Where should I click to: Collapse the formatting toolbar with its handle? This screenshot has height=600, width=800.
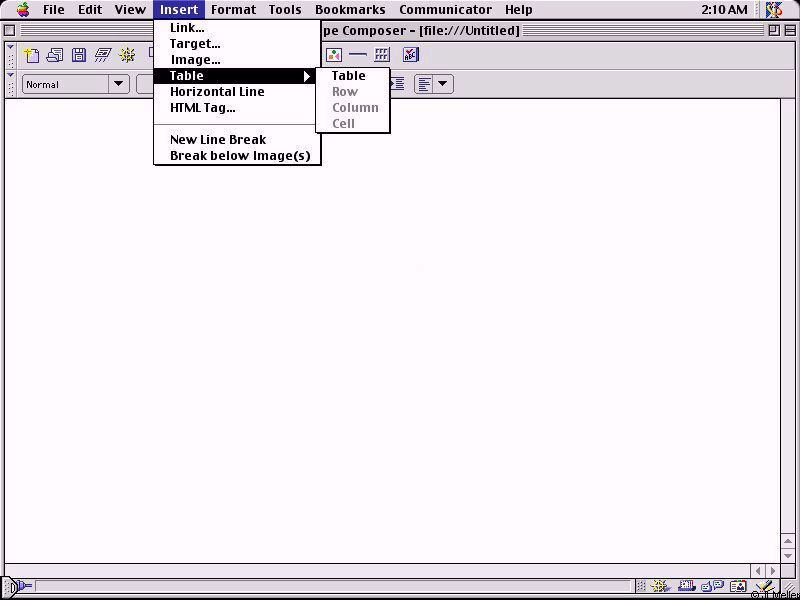[x=11, y=84]
